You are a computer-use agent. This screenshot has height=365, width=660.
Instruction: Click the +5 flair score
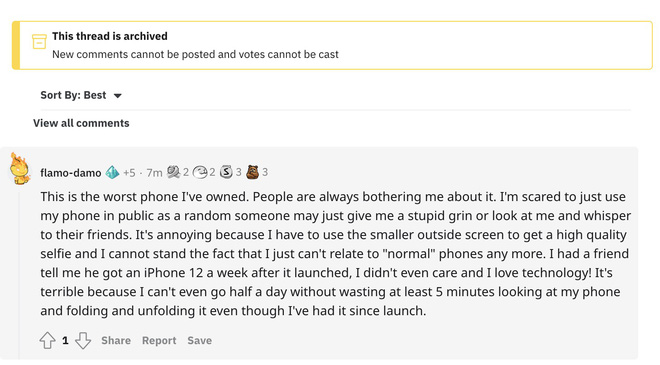point(129,173)
